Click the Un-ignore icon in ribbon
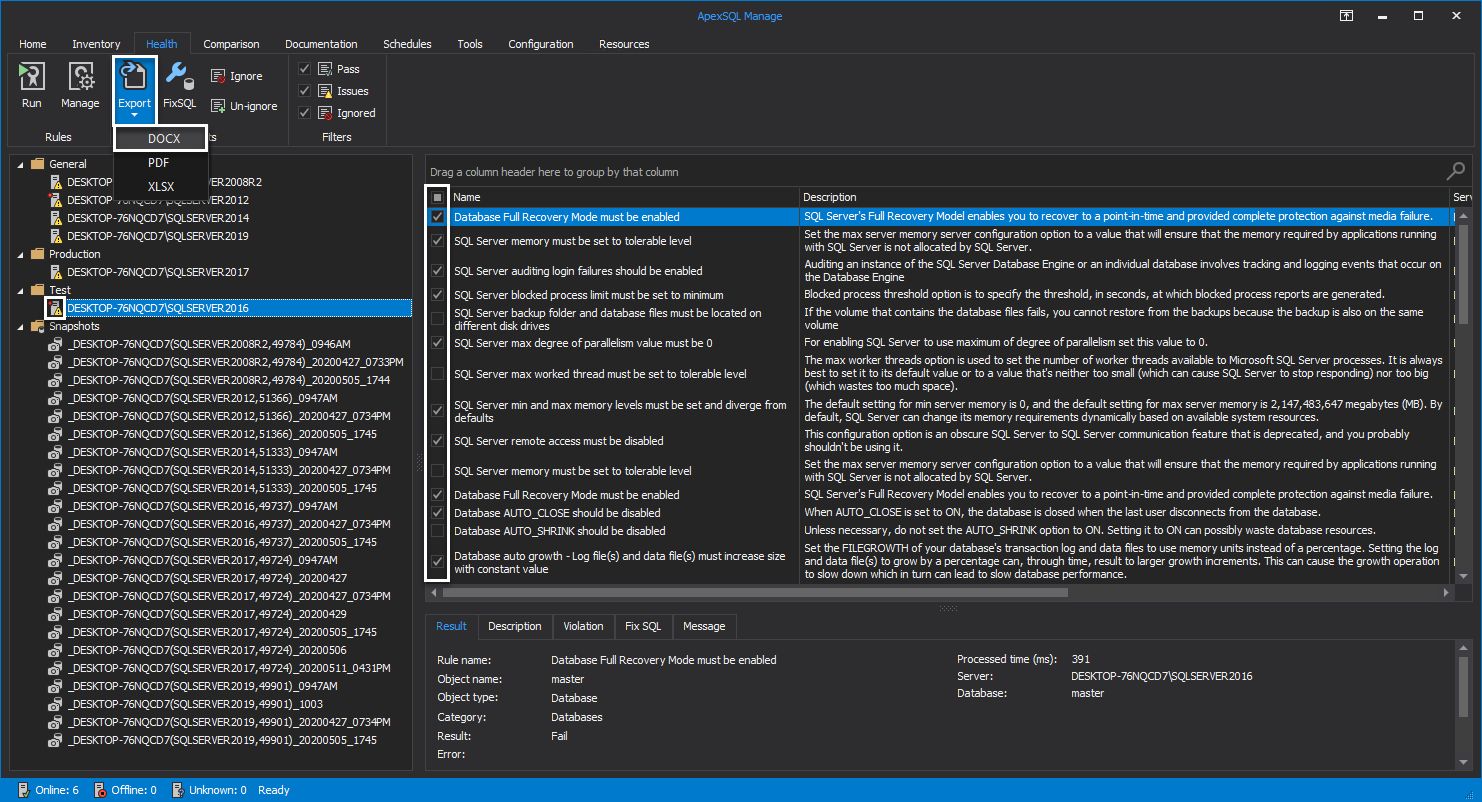 click(x=218, y=105)
